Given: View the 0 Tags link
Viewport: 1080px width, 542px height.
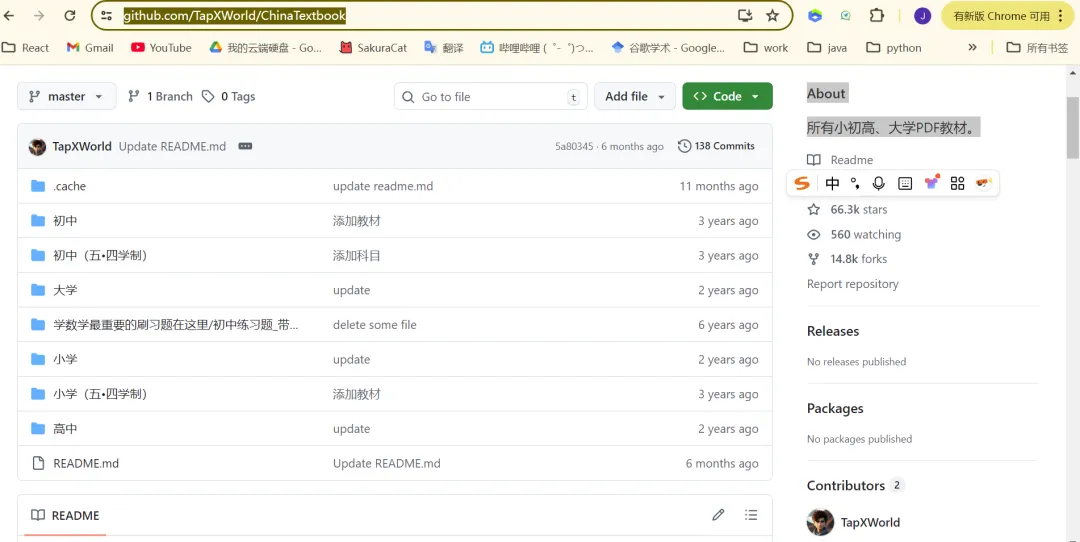Looking at the screenshot, I should pos(229,96).
